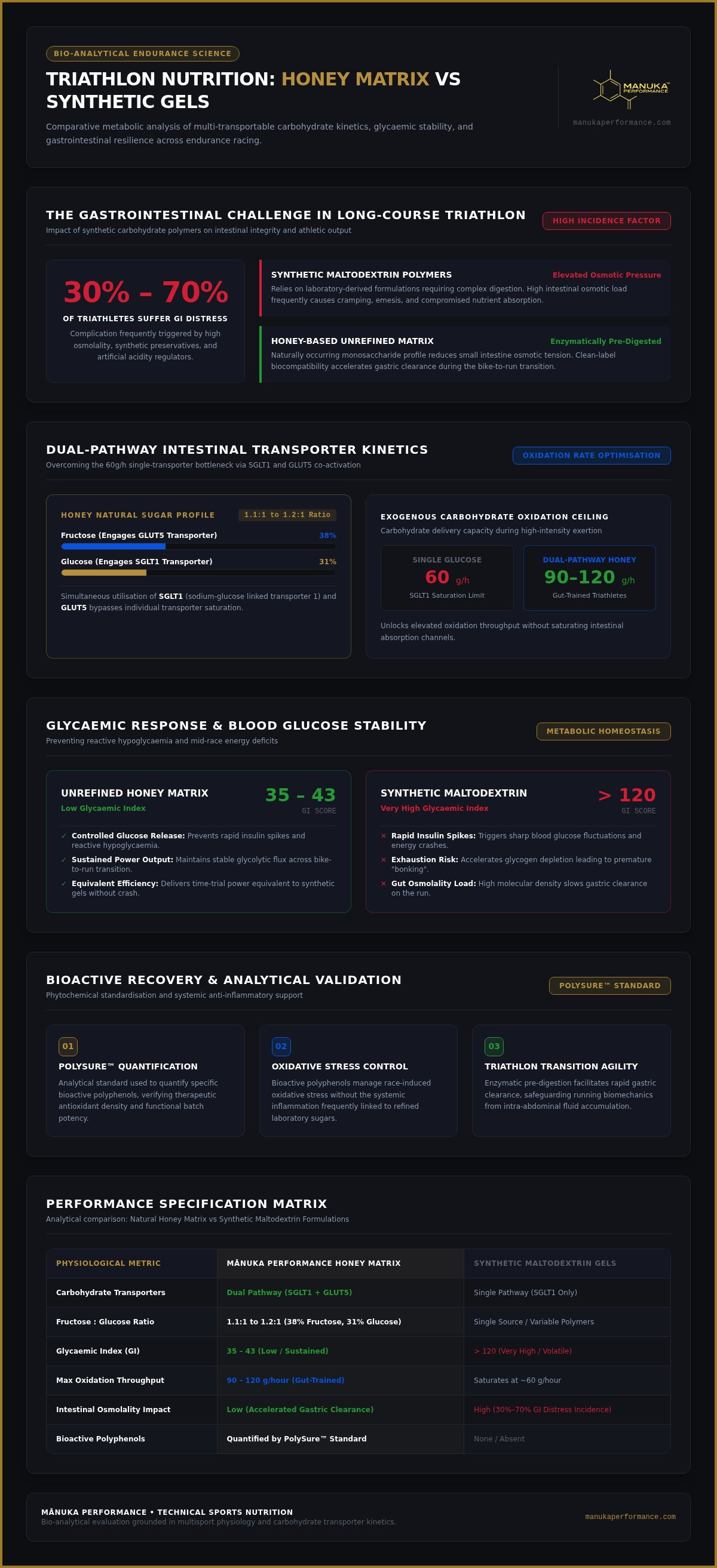The width and height of the screenshot is (717, 1568).
Task: Open manukaperformance.com link under the logo
Action: coord(621,123)
